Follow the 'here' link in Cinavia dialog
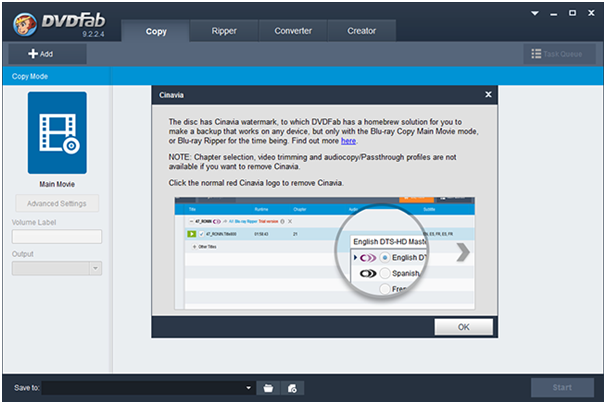Screen dimensions: 606x404 [348, 141]
